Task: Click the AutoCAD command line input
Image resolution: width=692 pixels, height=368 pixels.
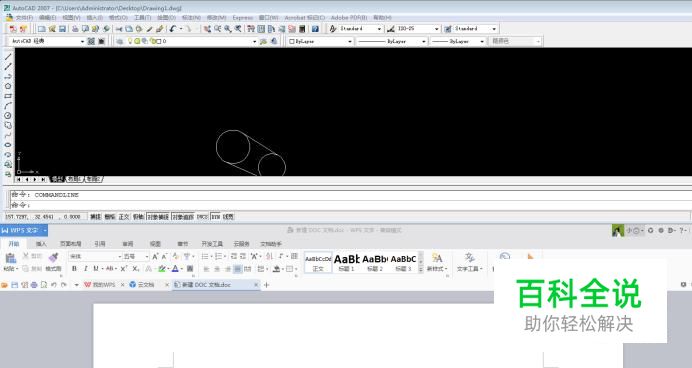Action: [349, 205]
